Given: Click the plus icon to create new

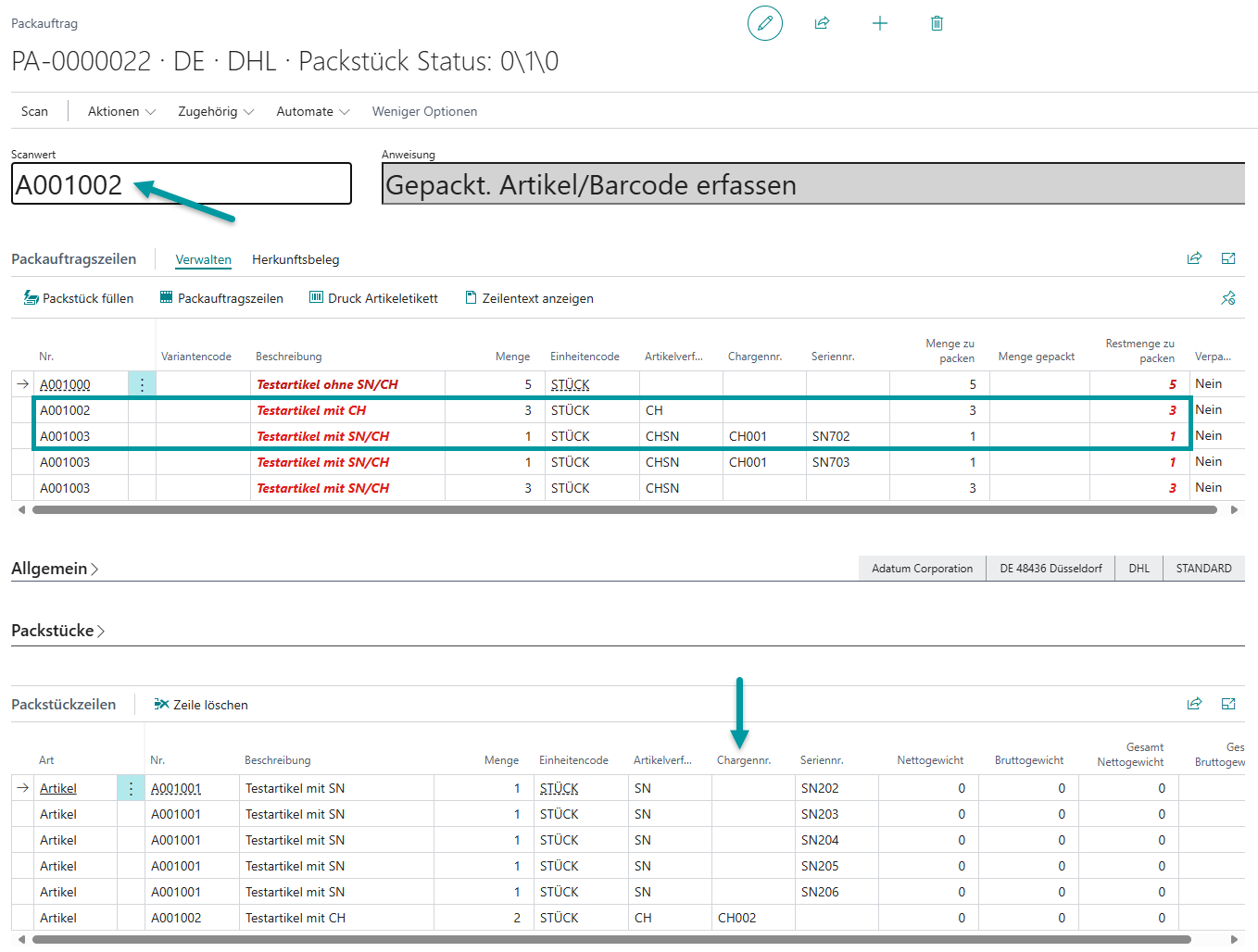Looking at the screenshot, I should coord(880,23).
